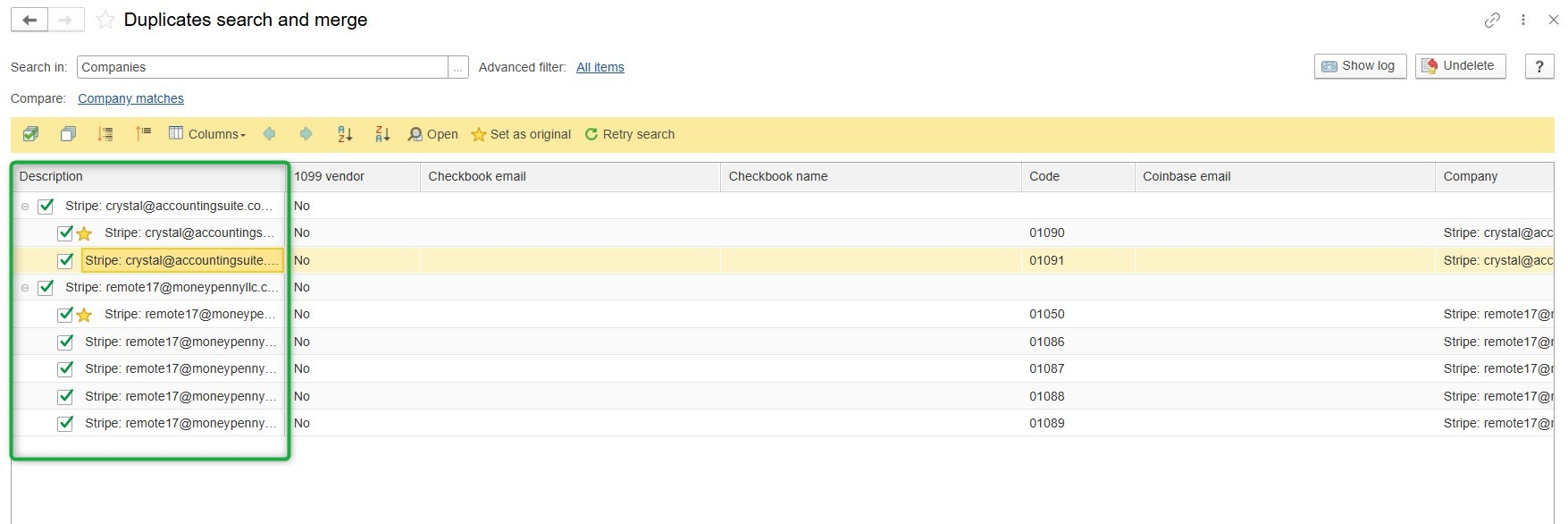Add page to favorites with star

[x=105, y=20]
